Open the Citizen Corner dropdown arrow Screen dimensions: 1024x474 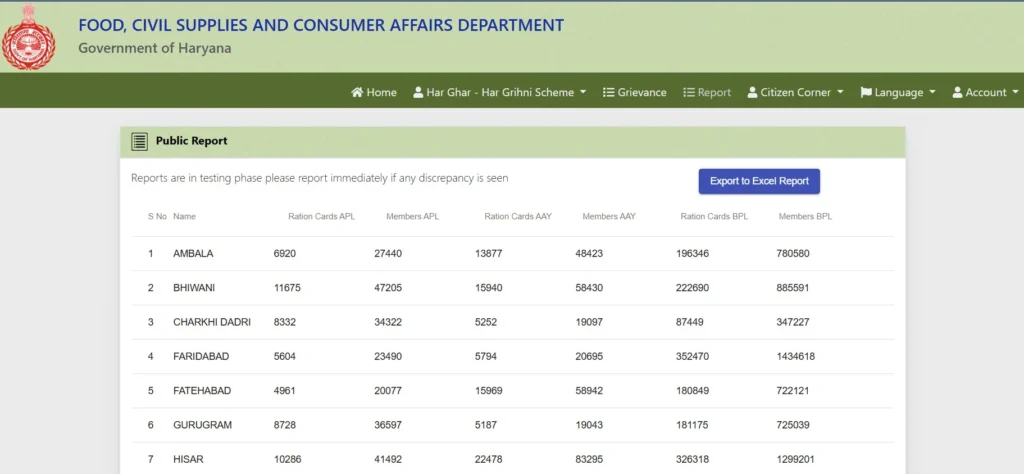[x=840, y=93]
